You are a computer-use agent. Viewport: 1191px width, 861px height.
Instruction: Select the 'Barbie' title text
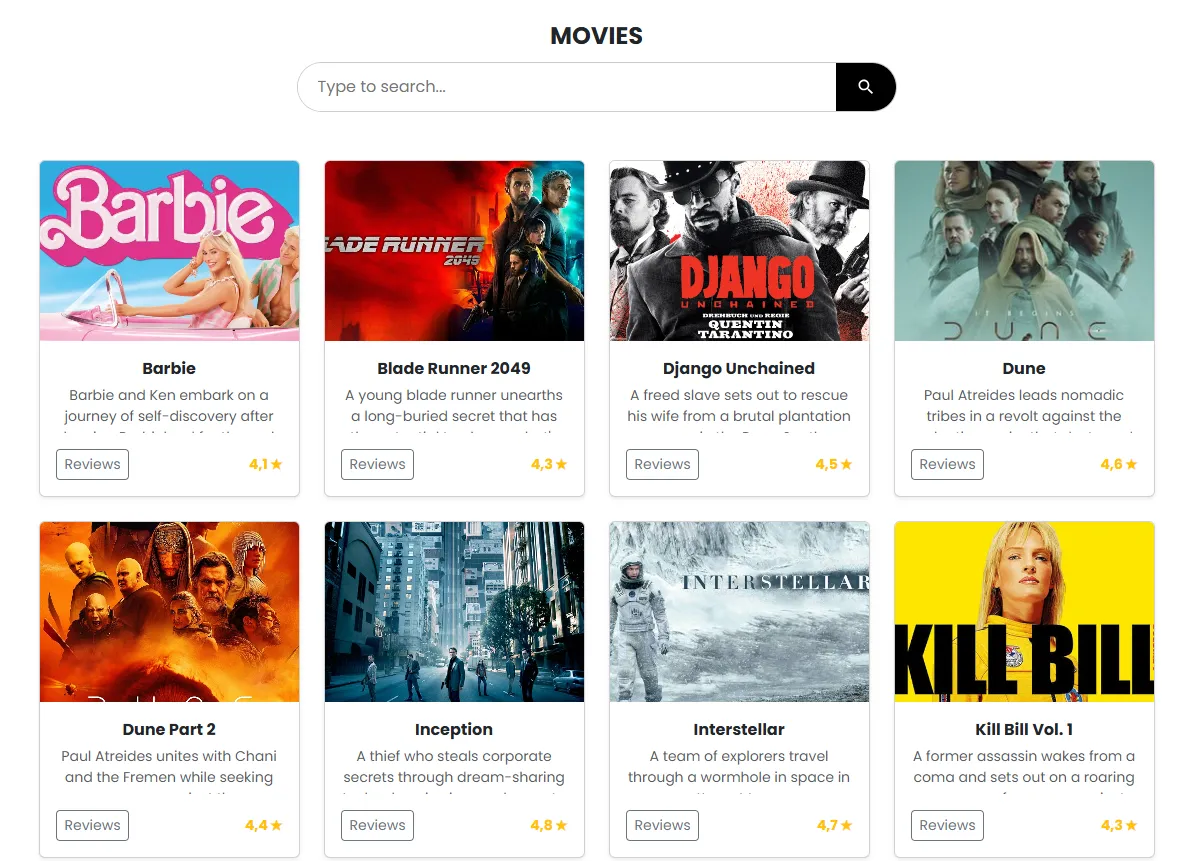(169, 368)
